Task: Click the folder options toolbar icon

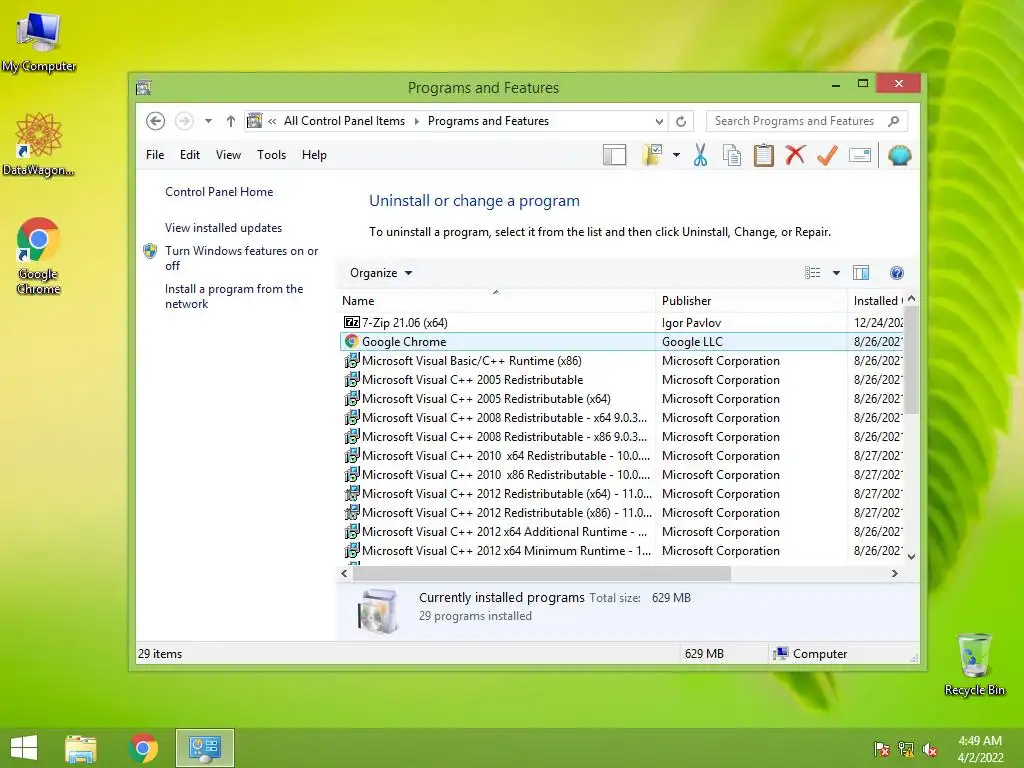Action: 652,155
